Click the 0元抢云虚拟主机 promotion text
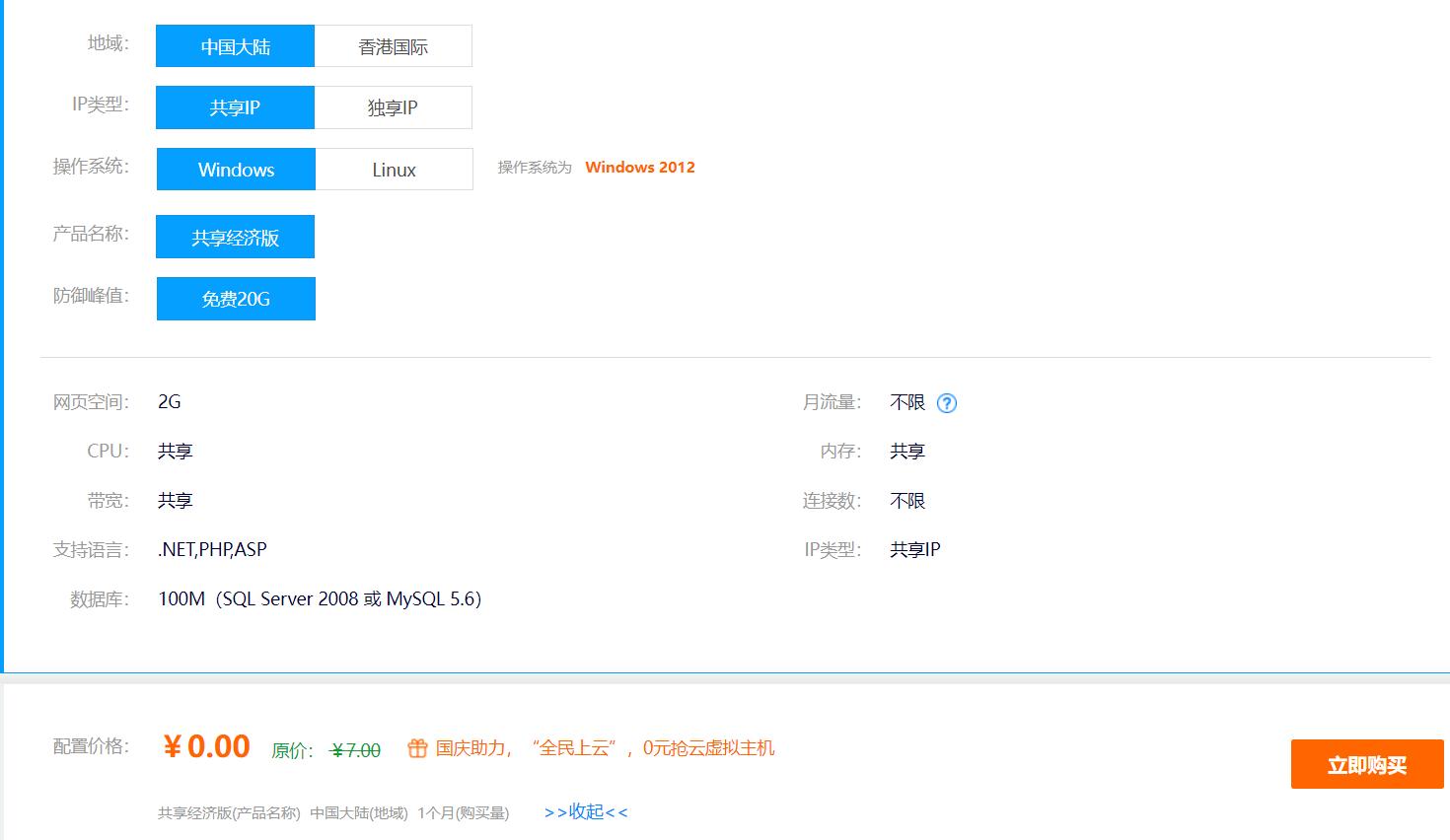Image resolution: width=1450 pixels, height=840 pixels. tap(706, 748)
